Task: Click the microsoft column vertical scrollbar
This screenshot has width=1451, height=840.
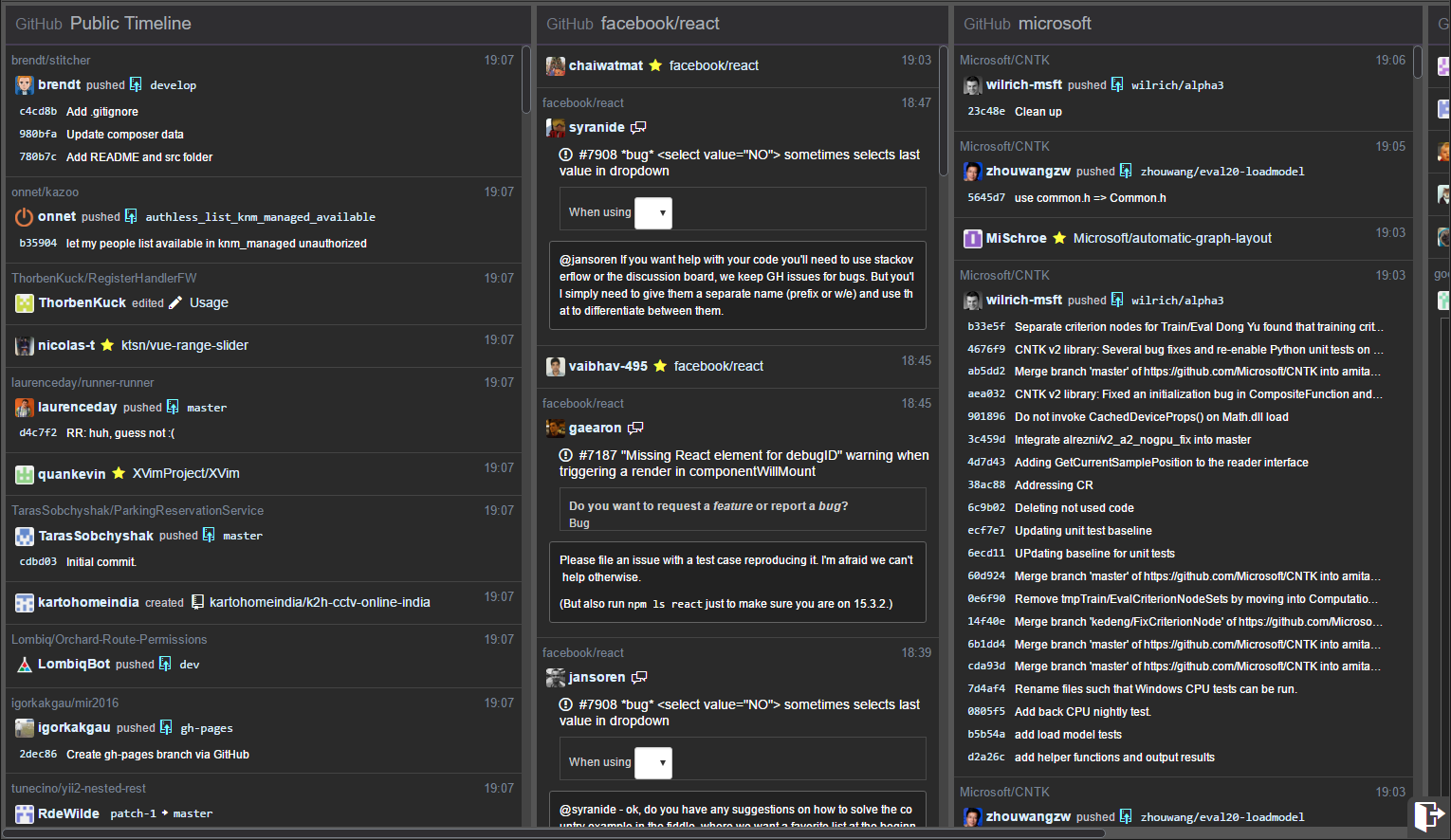Action: (1418, 63)
